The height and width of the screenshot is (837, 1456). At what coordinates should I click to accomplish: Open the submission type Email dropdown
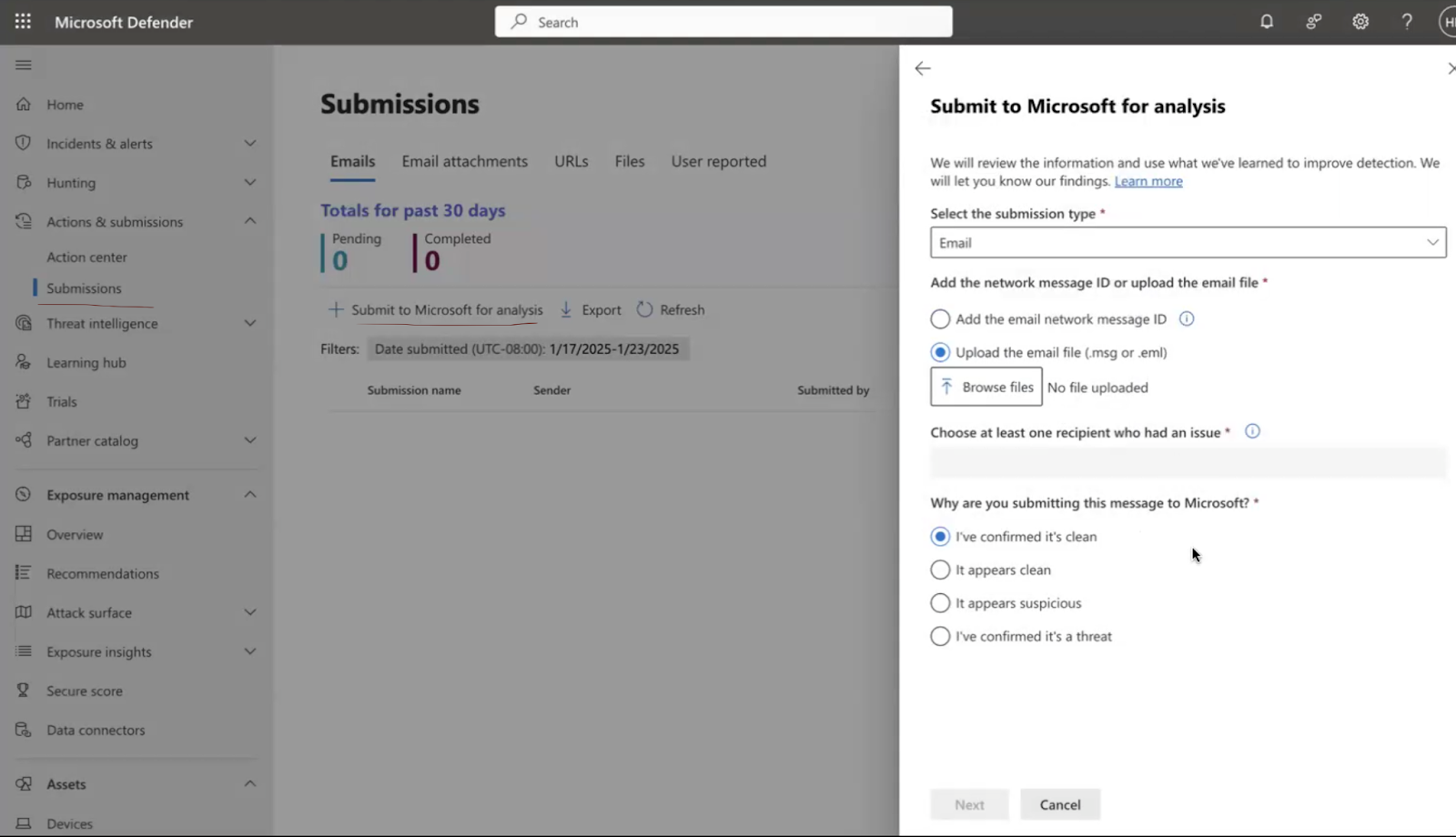coord(1188,243)
